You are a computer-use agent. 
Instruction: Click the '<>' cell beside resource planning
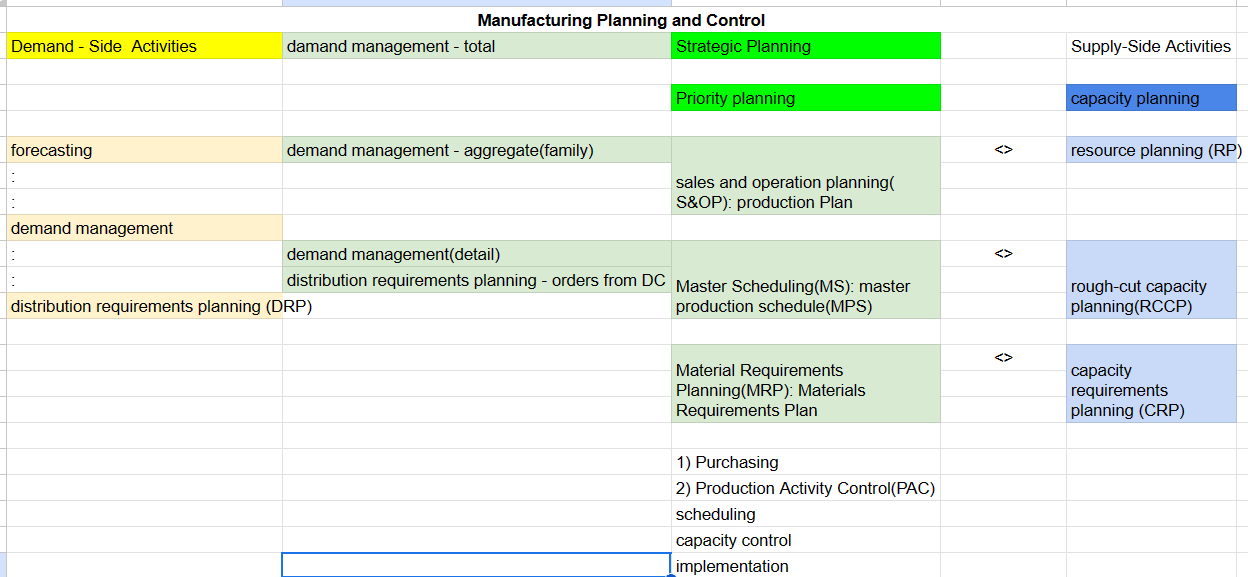(x=1003, y=150)
